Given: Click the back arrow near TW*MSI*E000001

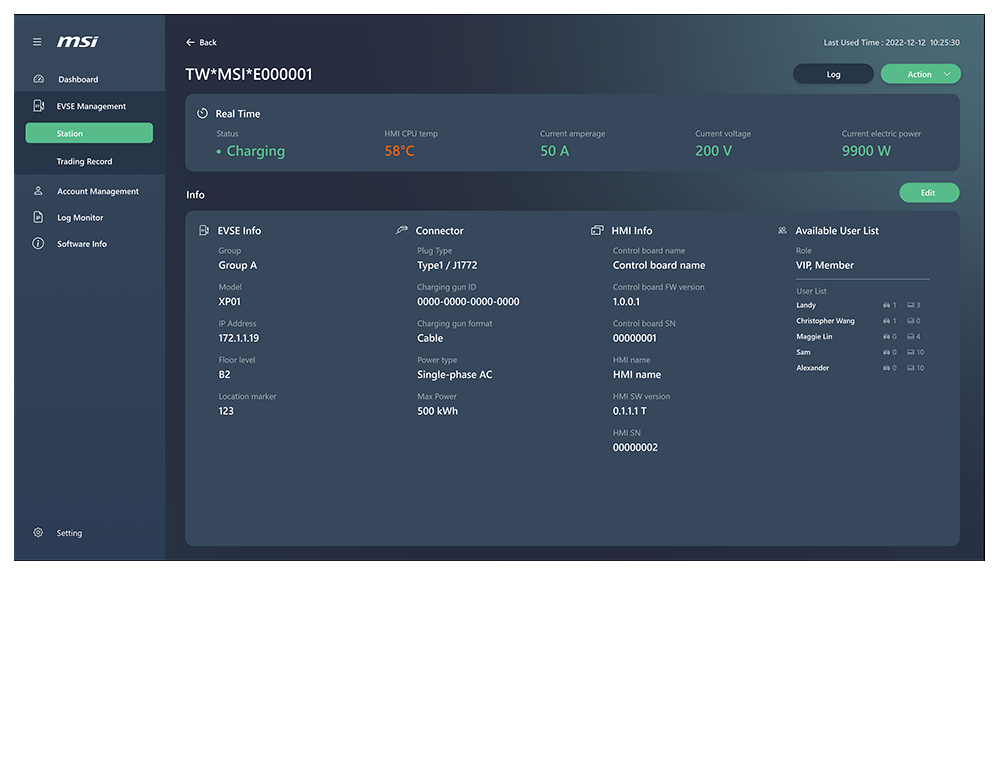Looking at the screenshot, I should tap(188, 42).
